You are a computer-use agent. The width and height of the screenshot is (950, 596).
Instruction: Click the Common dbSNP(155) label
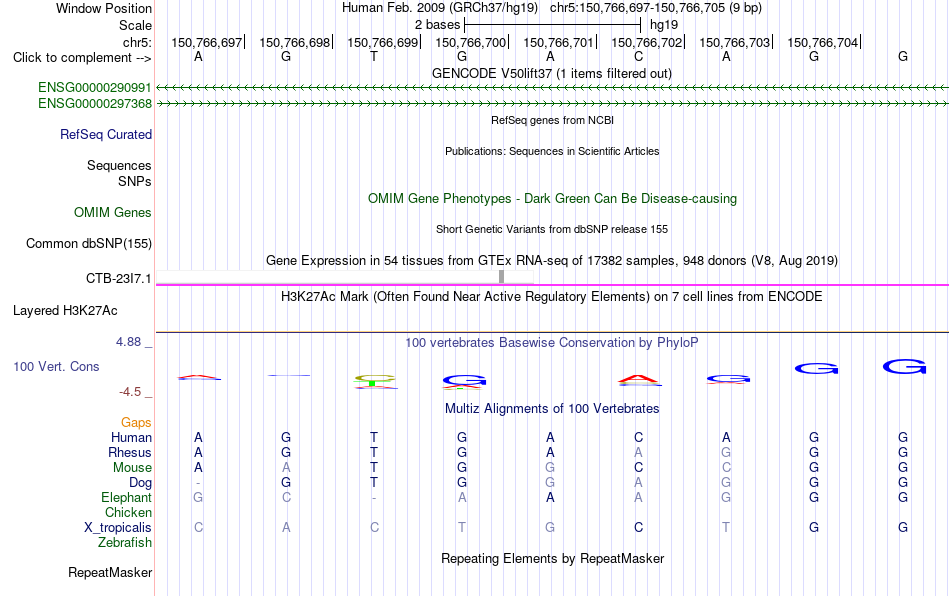pyautogui.click(x=88, y=243)
